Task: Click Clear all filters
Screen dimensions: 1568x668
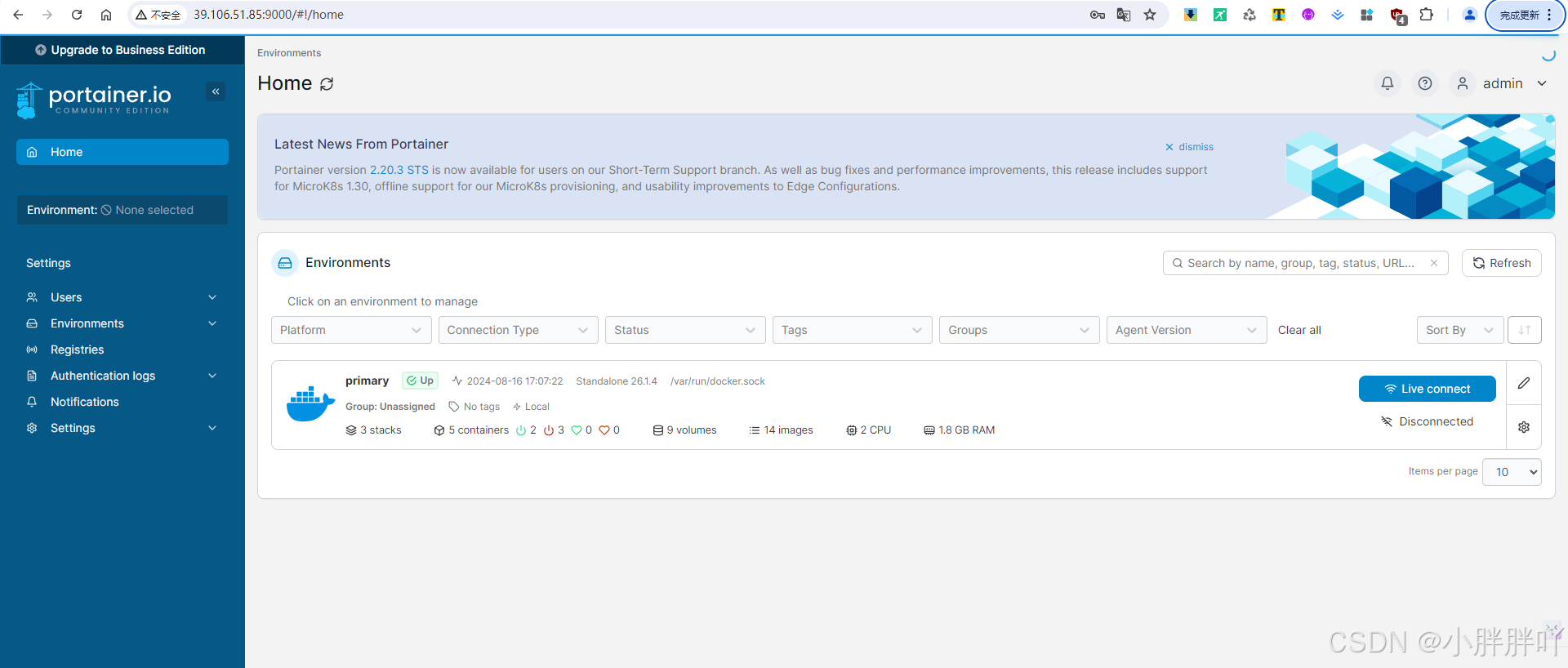Action: click(x=1299, y=330)
